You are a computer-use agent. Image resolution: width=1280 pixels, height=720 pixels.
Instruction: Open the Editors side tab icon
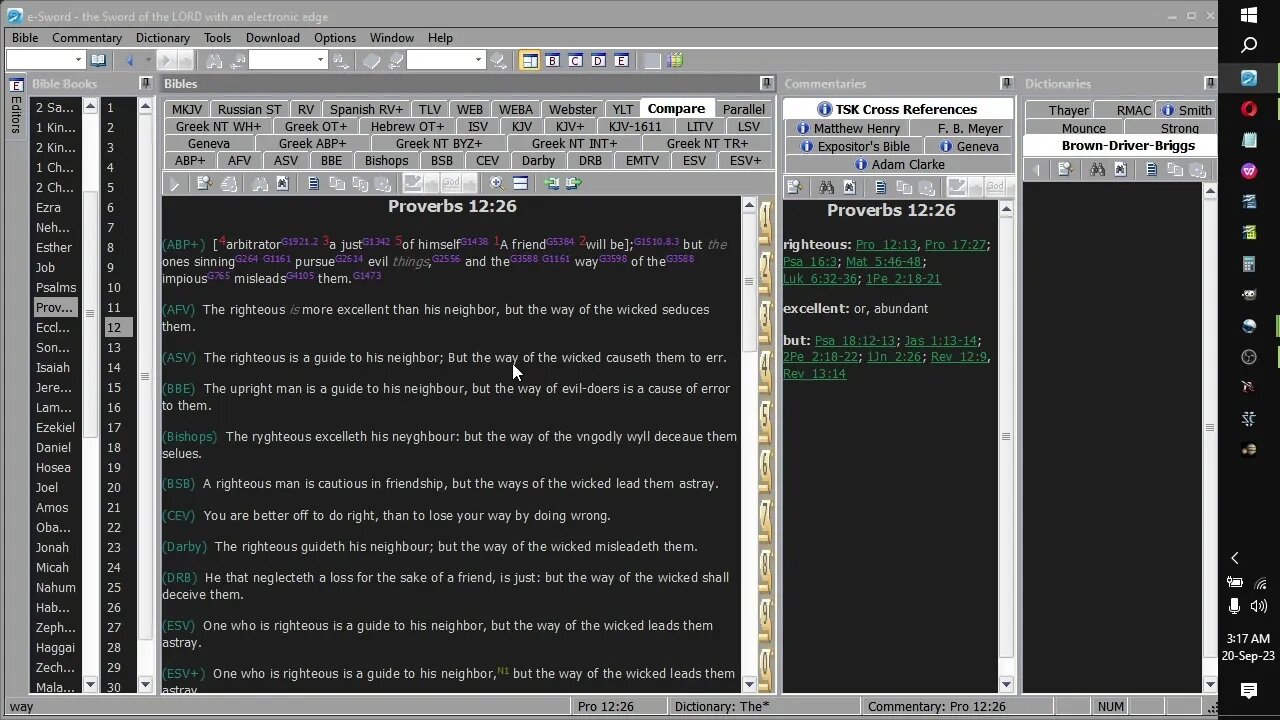pyautogui.click(x=16, y=86)
